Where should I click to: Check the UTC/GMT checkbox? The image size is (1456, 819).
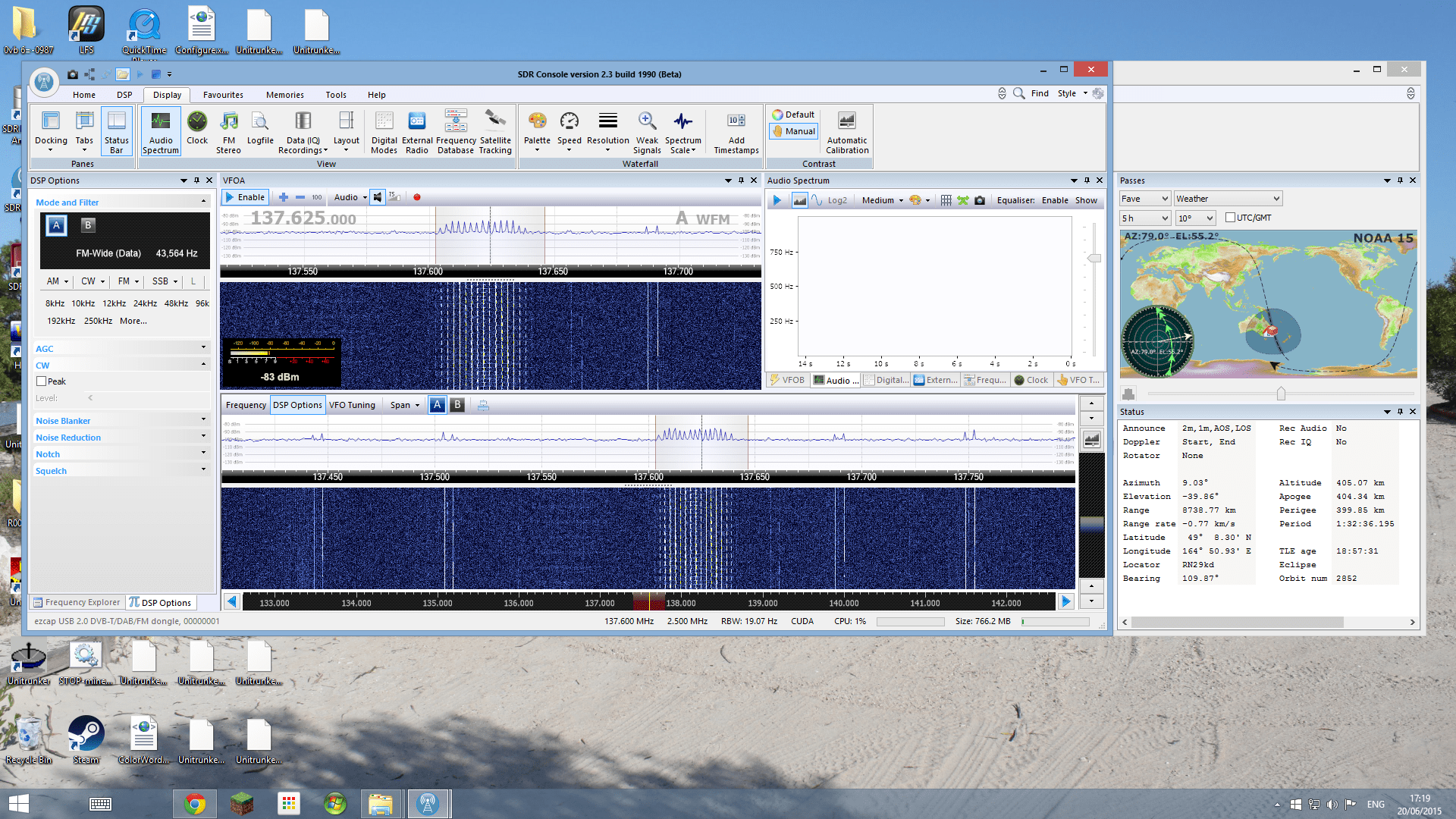pyautogui.click(x=1230, y=218)
